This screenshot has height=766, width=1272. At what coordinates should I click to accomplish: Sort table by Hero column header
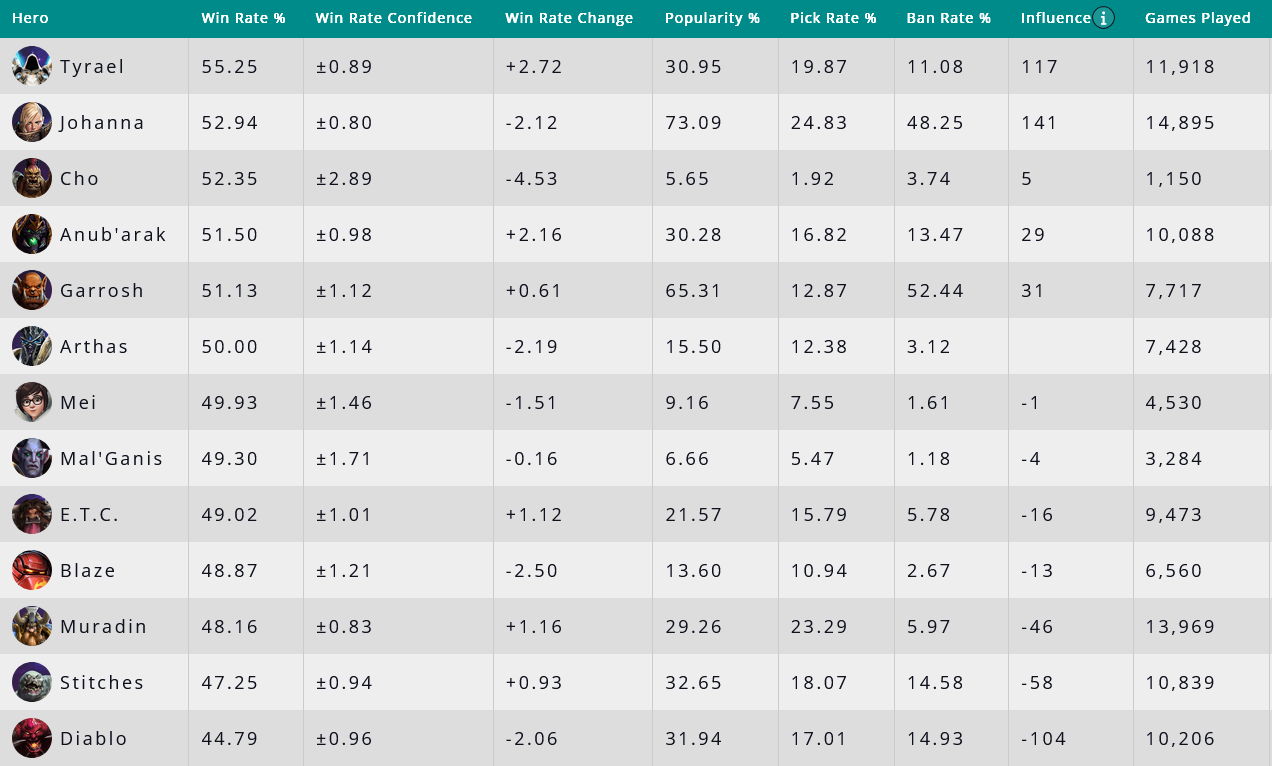(x=30, y=18)
